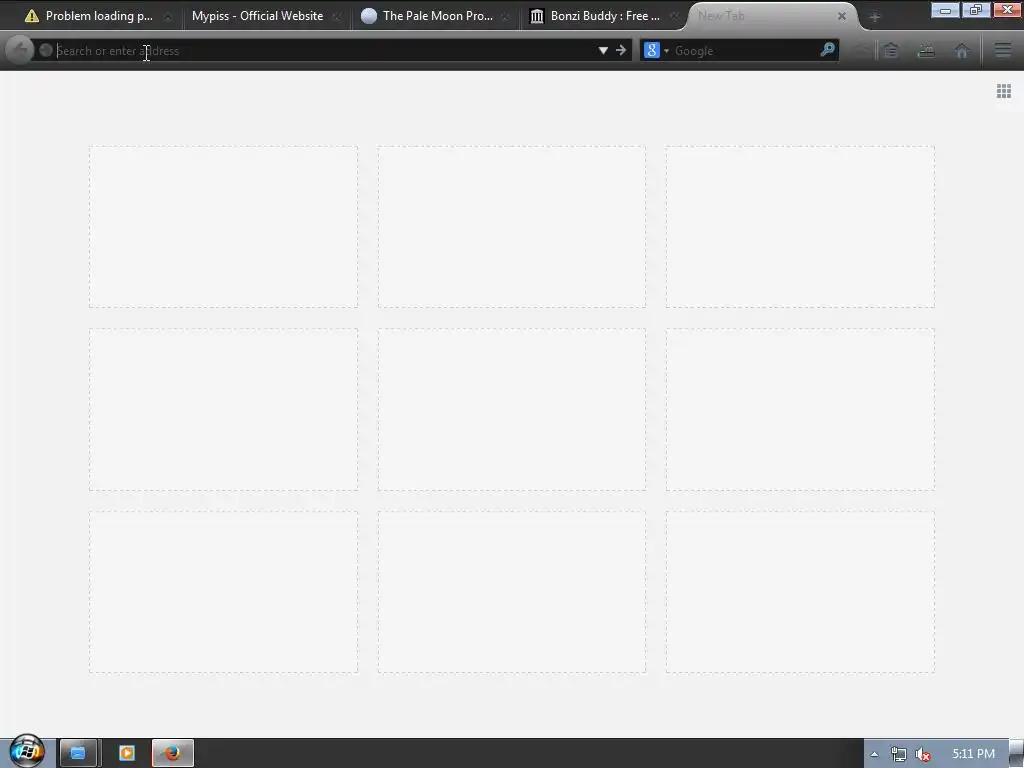Close the New Tab tab
The image size is (1024, 768).
(842, 16)
